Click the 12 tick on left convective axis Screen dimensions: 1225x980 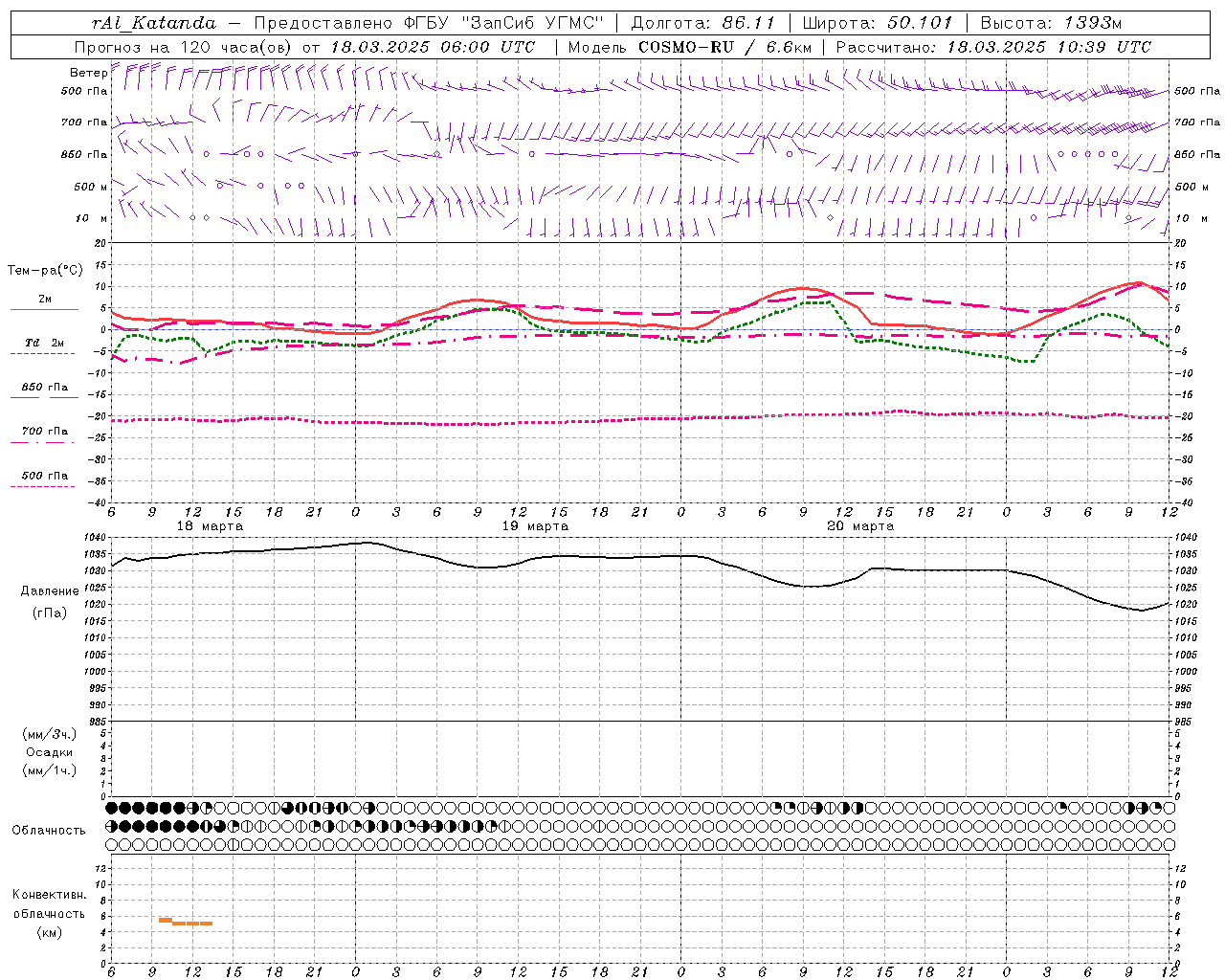point(100,868)
